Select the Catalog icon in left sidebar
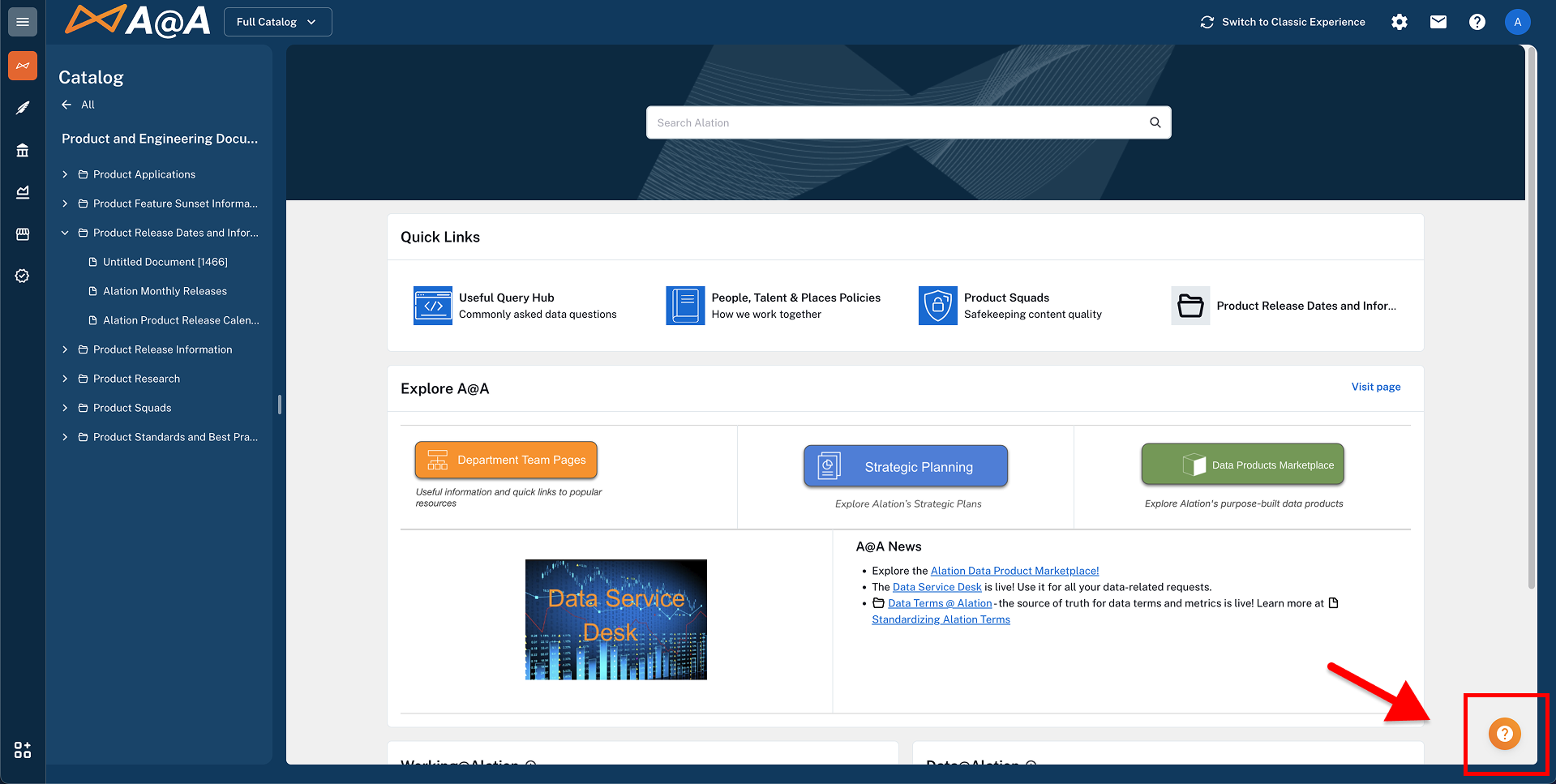Screen dimensions: 1556x784 23,66
